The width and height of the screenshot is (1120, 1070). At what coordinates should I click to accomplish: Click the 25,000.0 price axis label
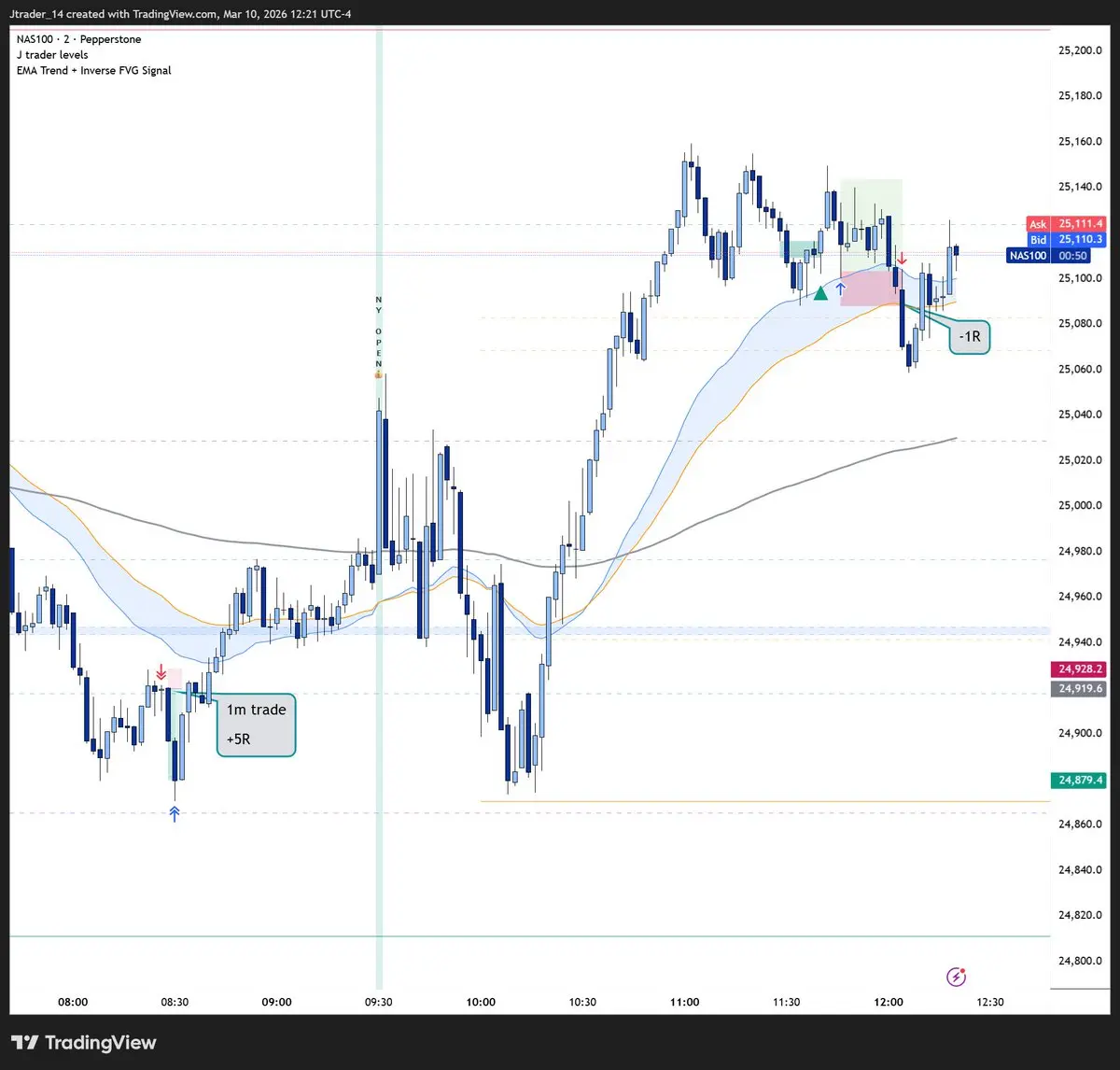tap(1080, 506)
